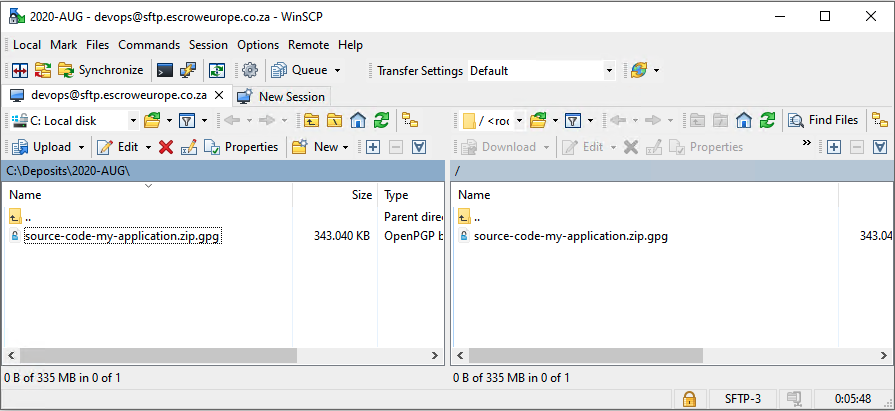Open the Help menu

click(x=350, y=45)
